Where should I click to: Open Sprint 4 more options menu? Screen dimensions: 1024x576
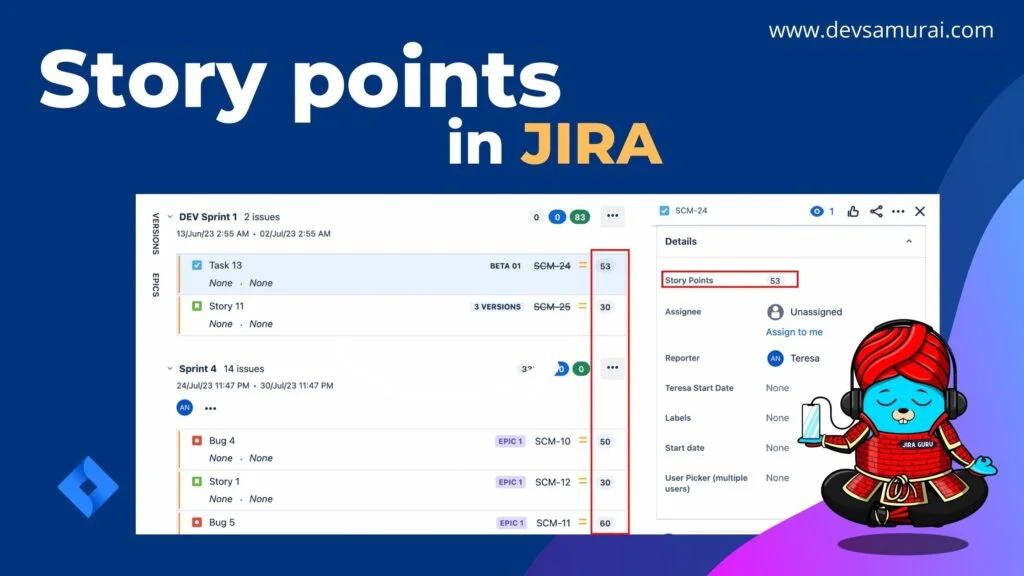tap(612, 368)
